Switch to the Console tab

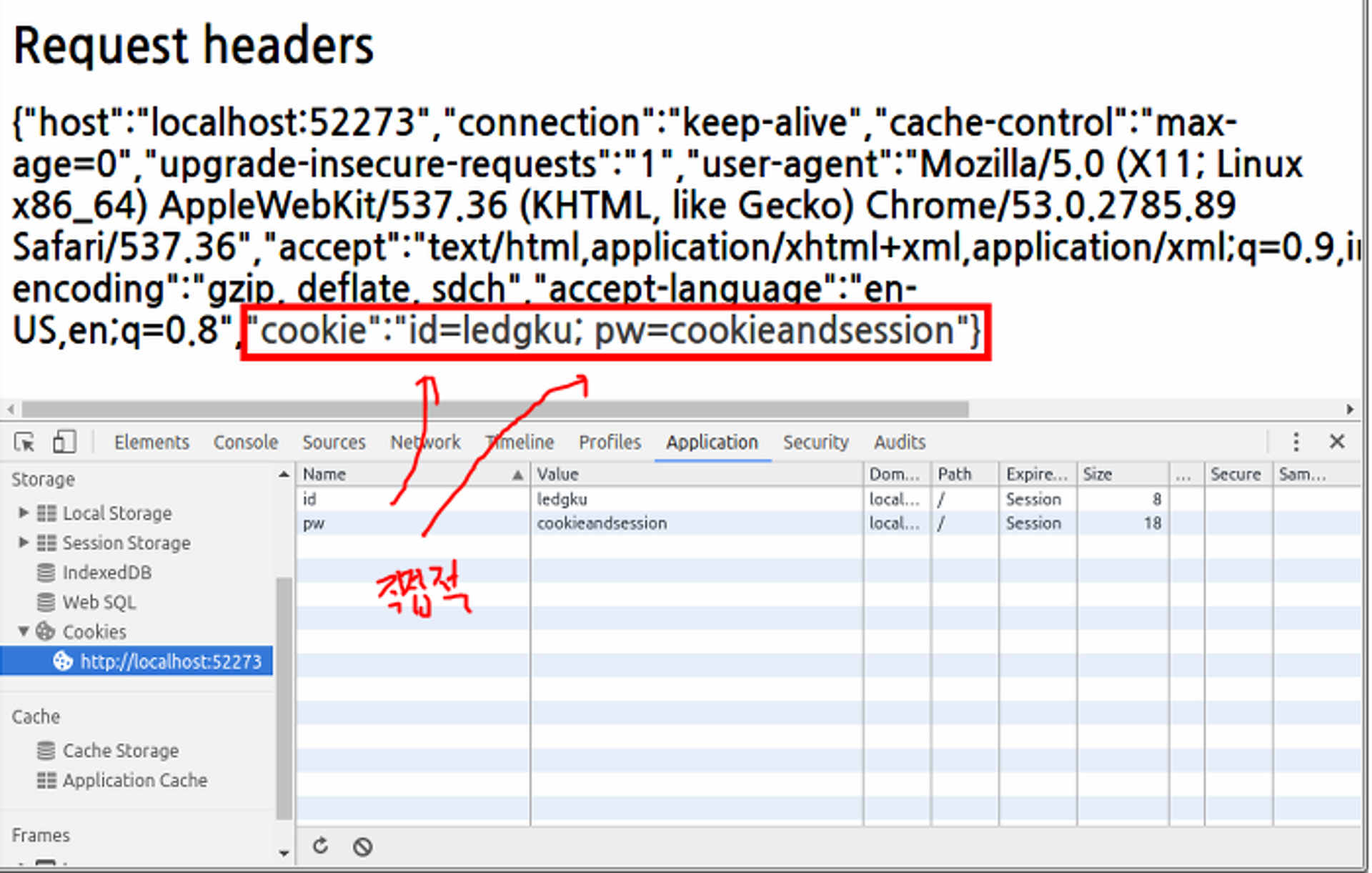[245, 443]
